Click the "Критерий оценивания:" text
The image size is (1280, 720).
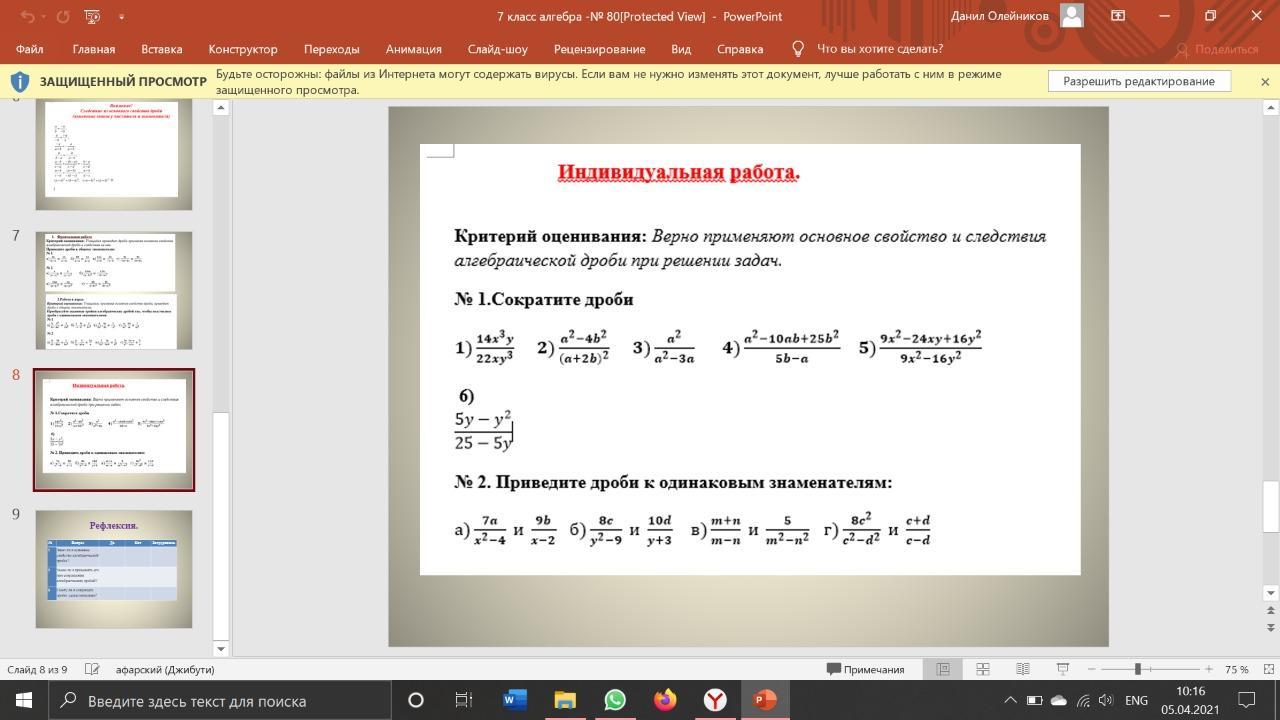550,236
